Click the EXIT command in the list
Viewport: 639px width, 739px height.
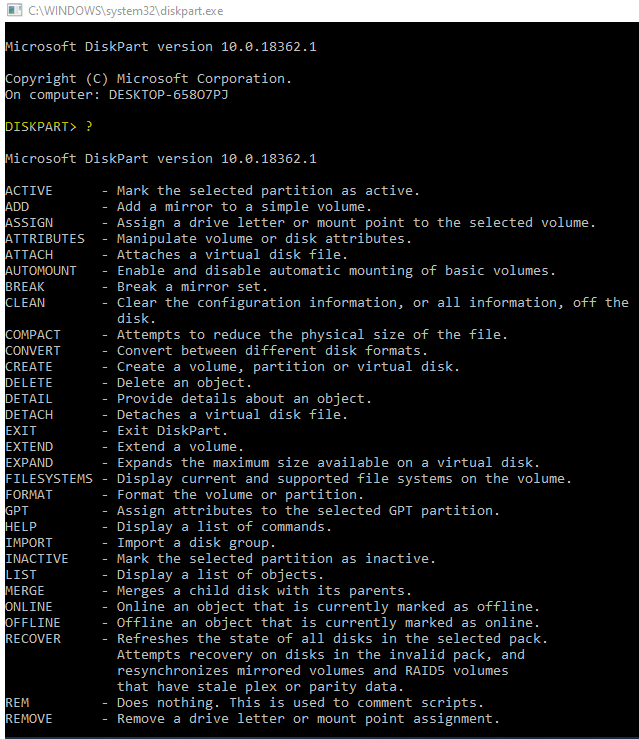[x=21, y=431]
